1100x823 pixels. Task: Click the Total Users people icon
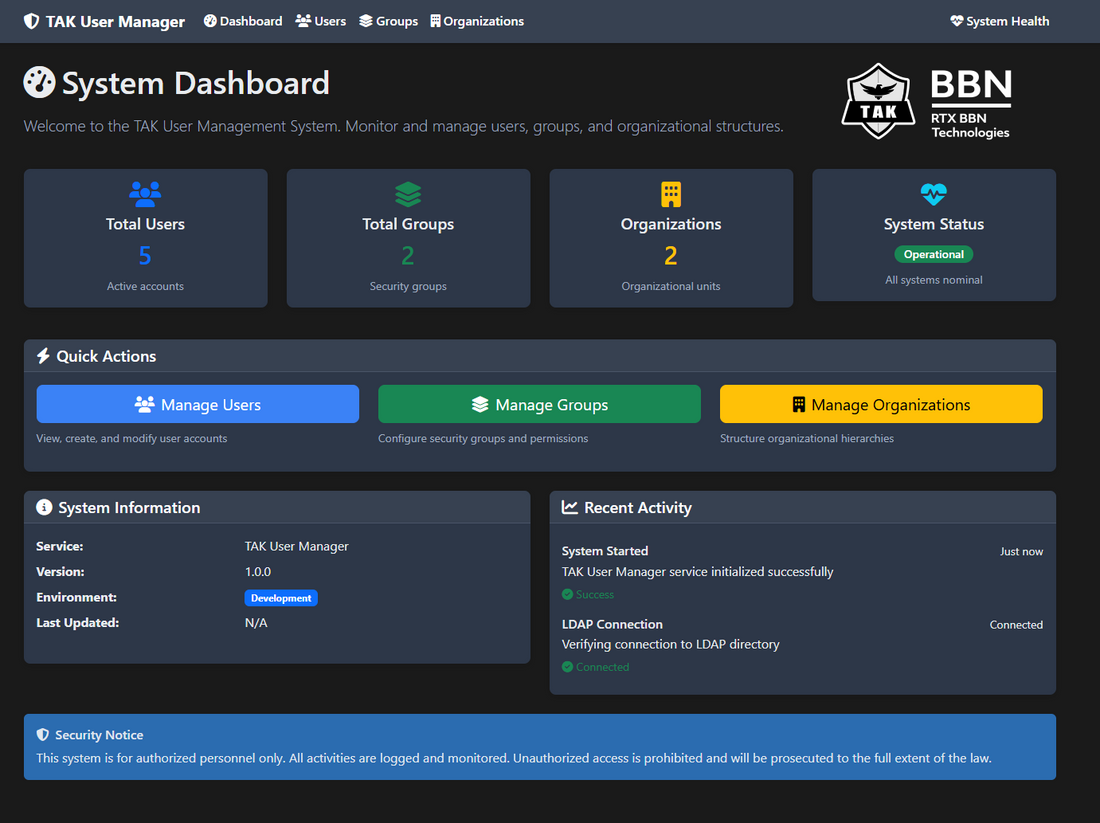click(145, 194)
